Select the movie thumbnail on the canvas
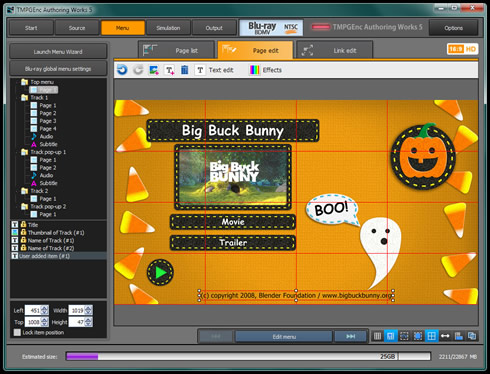This screenshot has width=490, height=374. coord(233,177)
